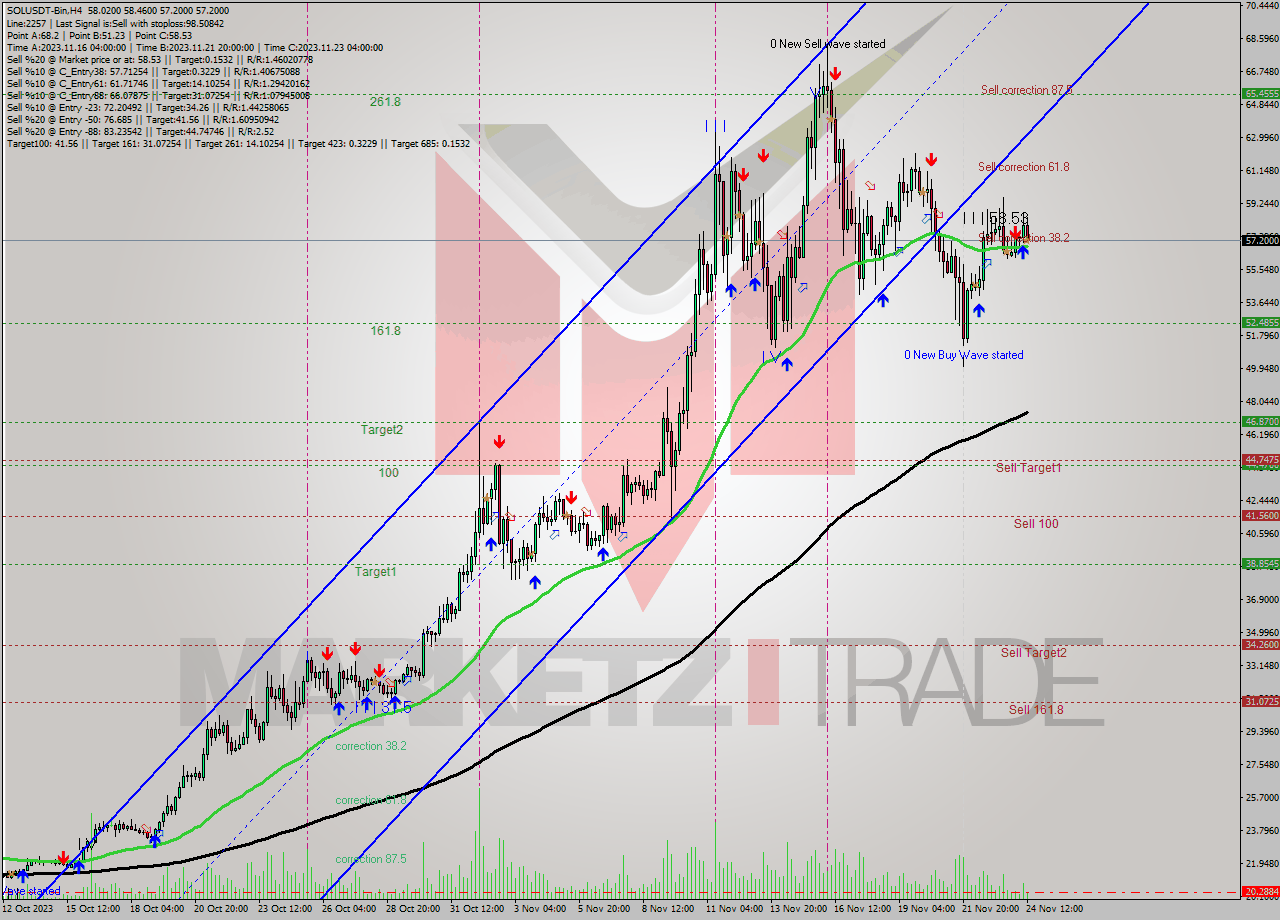Click the '12 Oct 2023' date axis label
The width and height of the screenshot is (1280, 920).
click(28, 909)
